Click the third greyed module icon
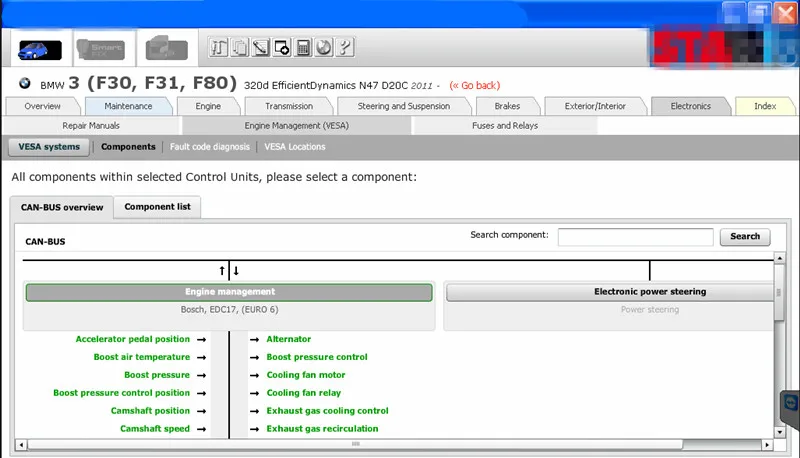This screenshot has height=458, width=800. click(x=167, y=49)
